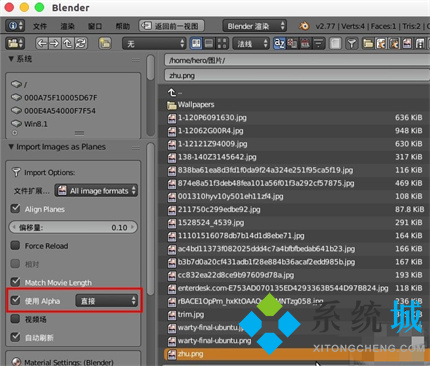Open the 窗口 menu
430x366 pixels.
95,26
